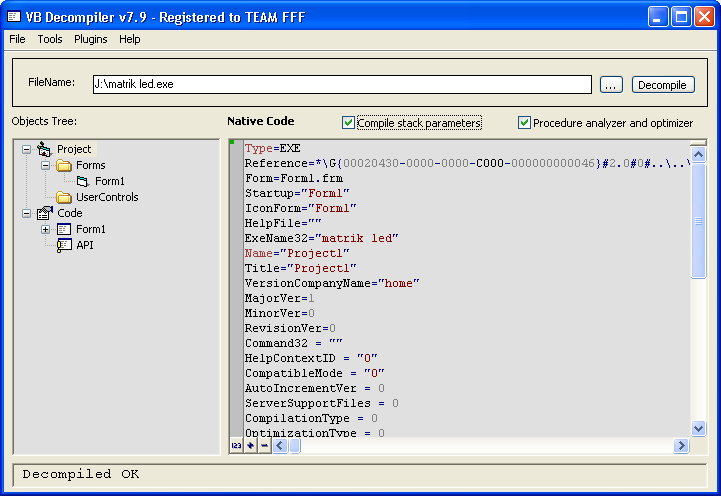Click inside the FileName input field
Image resolution: width=721 pixels, height=496 pixels.
click(x=342, y=84)
